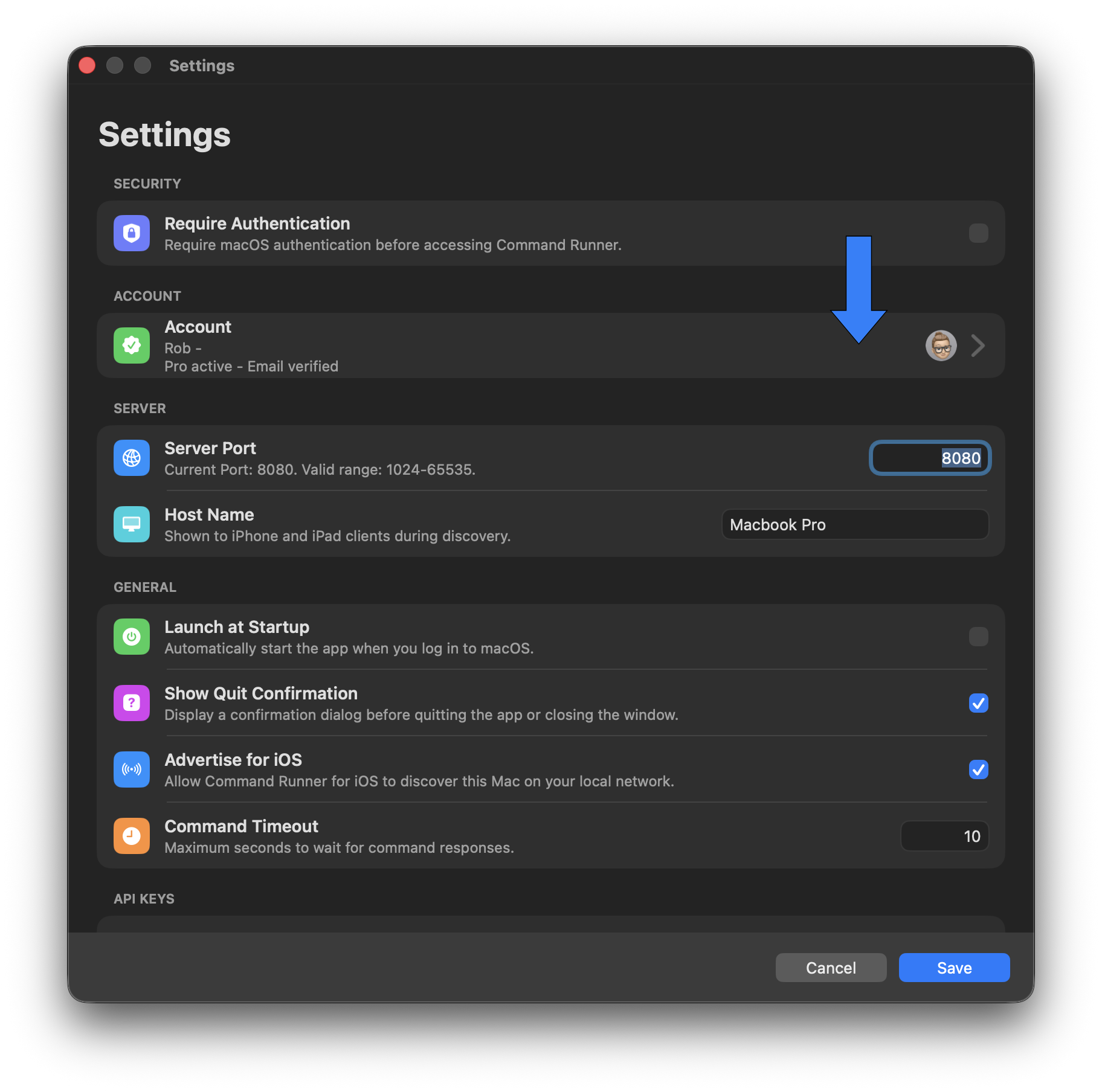The image size is (1102, 1092).
Task: Click the 'ACCOUNT' section header
Action: click(x=147, y=296)
